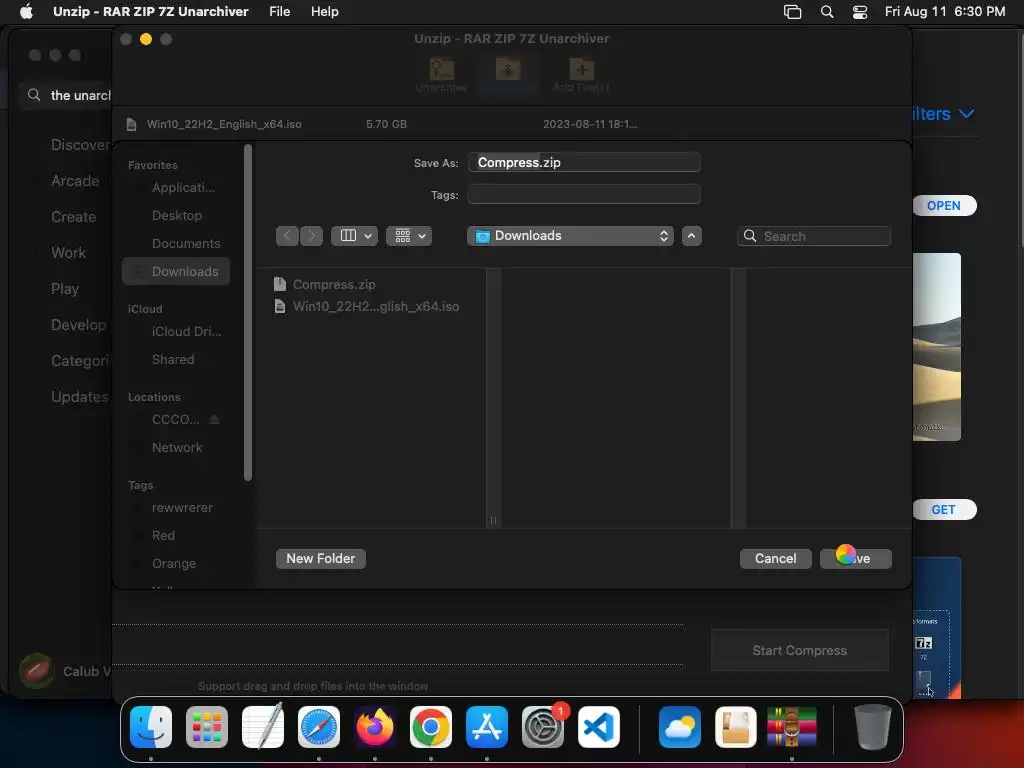Open the Trash in the Dock
Image resolution: width=1024 pixels, height=768 pixels.
click(x=872, y=727)
